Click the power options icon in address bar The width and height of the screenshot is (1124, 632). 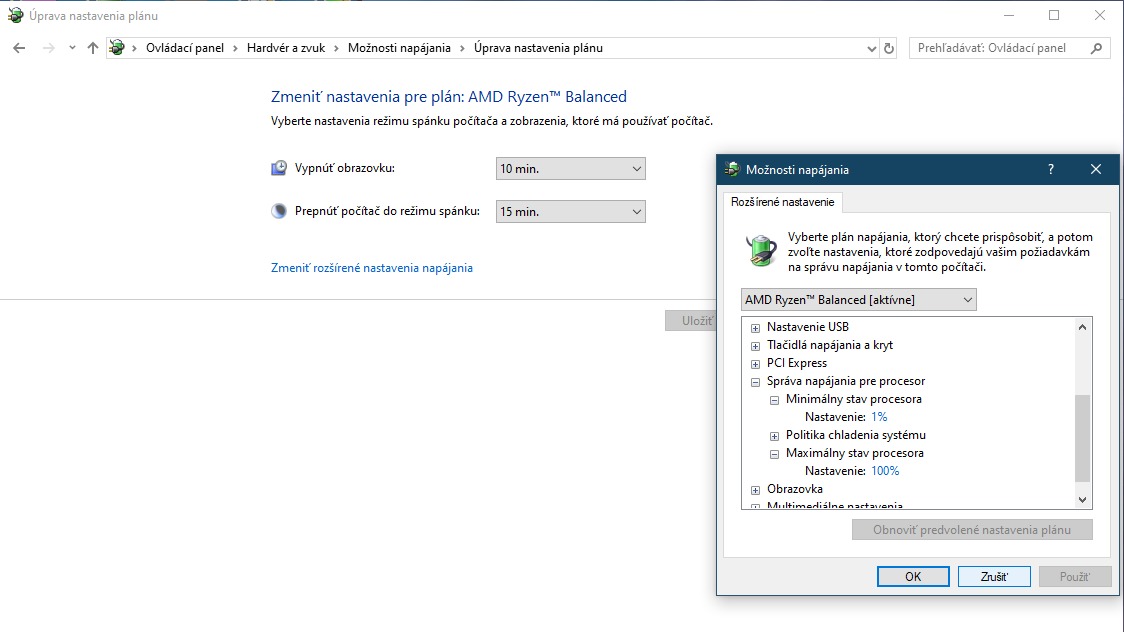[x=118, y=48]
